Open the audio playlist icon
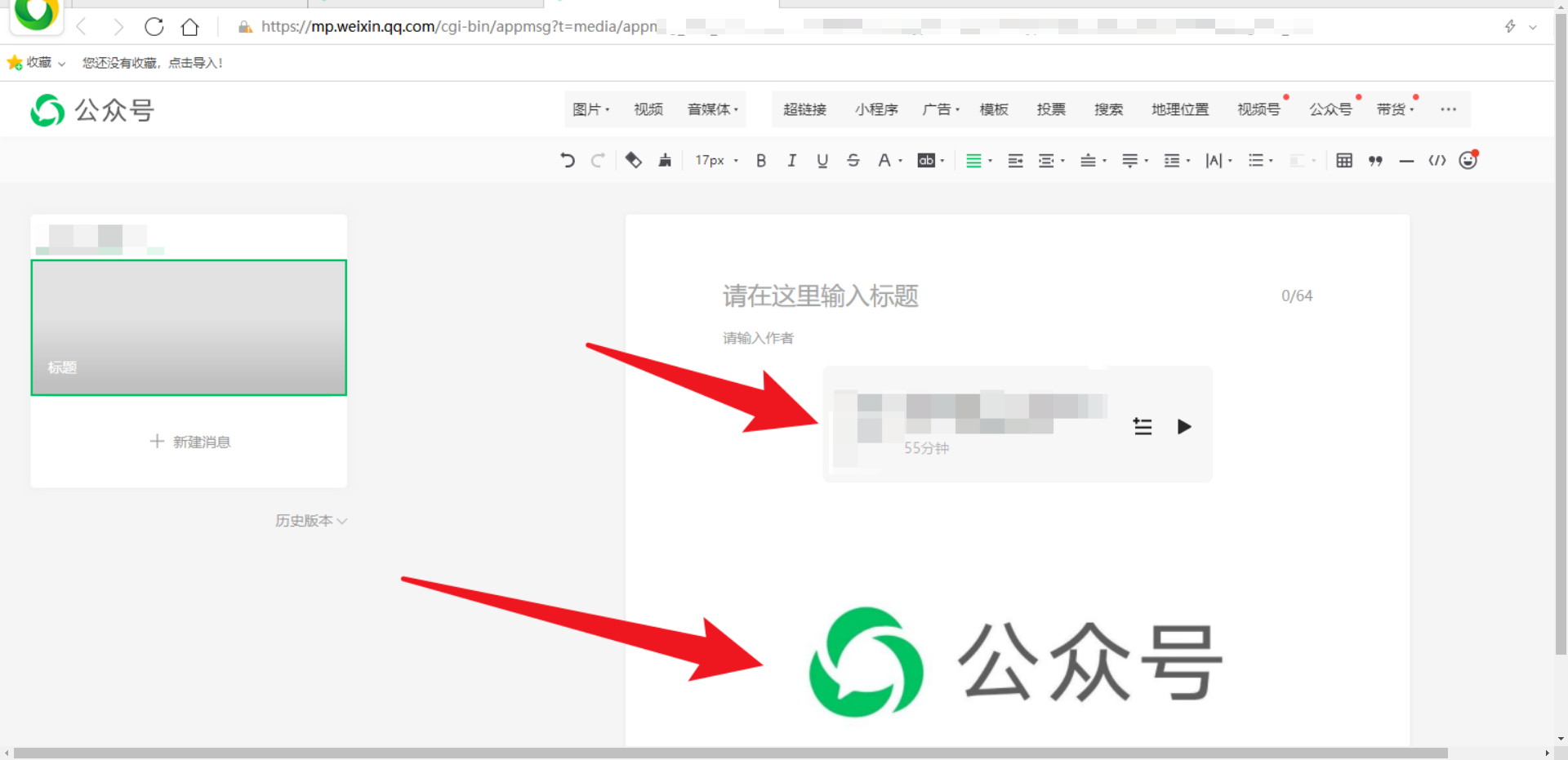The height and width of the screenshot is (760, 1568). tap(1143, 426)
